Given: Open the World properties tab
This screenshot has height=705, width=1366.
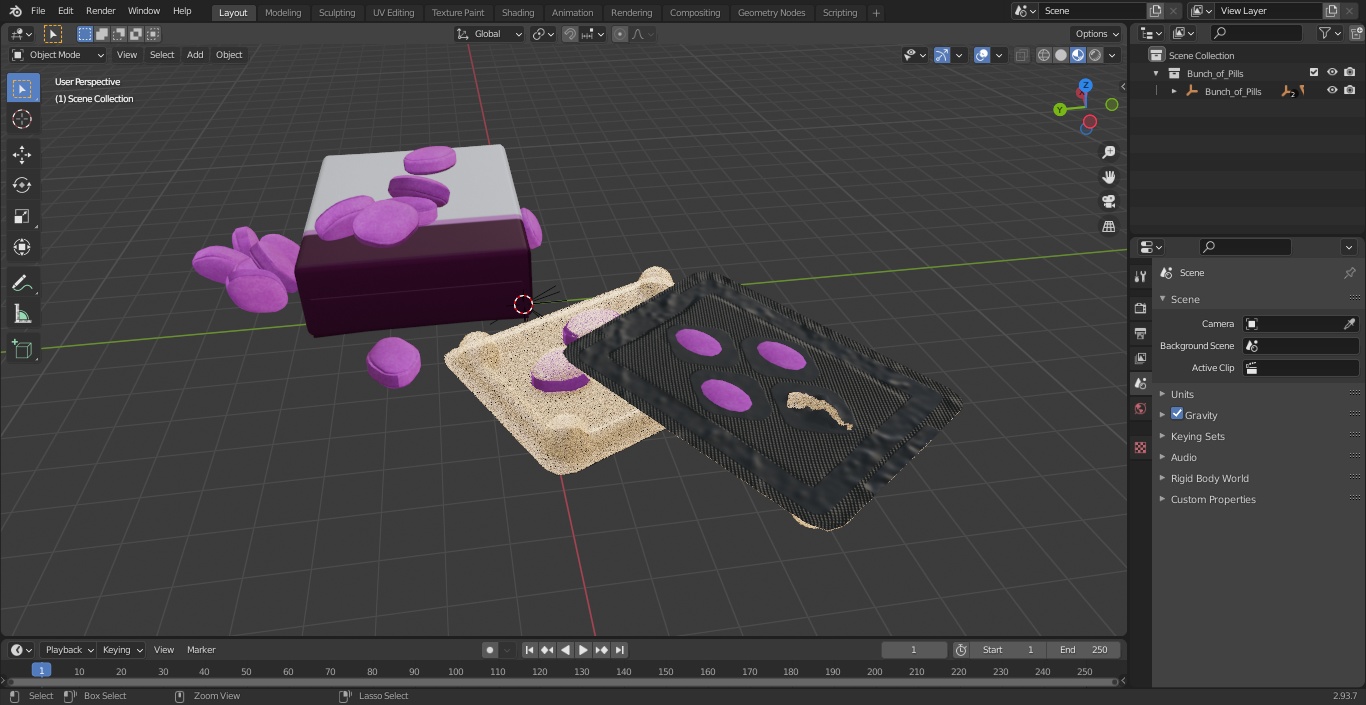Looking at the screenshot, I should (1140, 409).
